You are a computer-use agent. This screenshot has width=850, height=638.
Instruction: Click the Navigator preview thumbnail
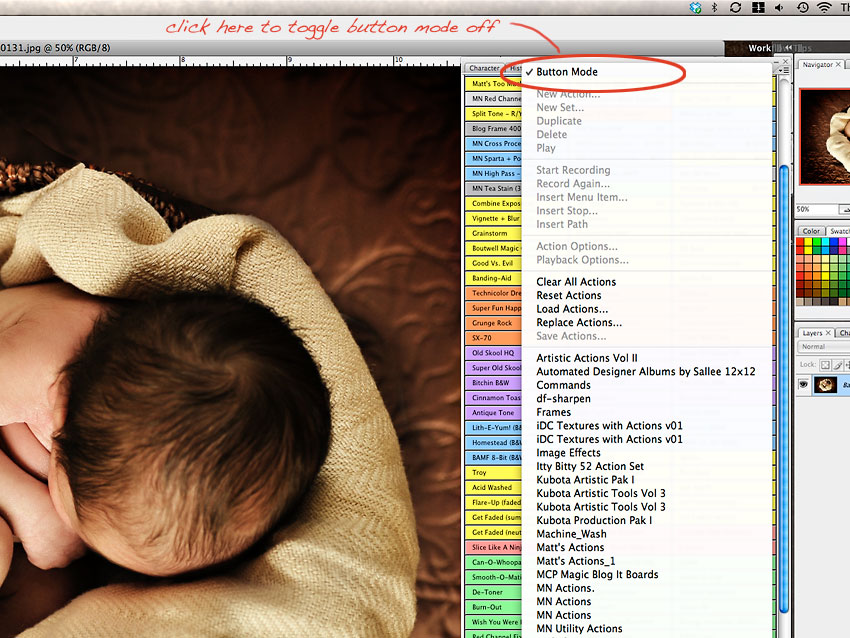coord(825,136)
